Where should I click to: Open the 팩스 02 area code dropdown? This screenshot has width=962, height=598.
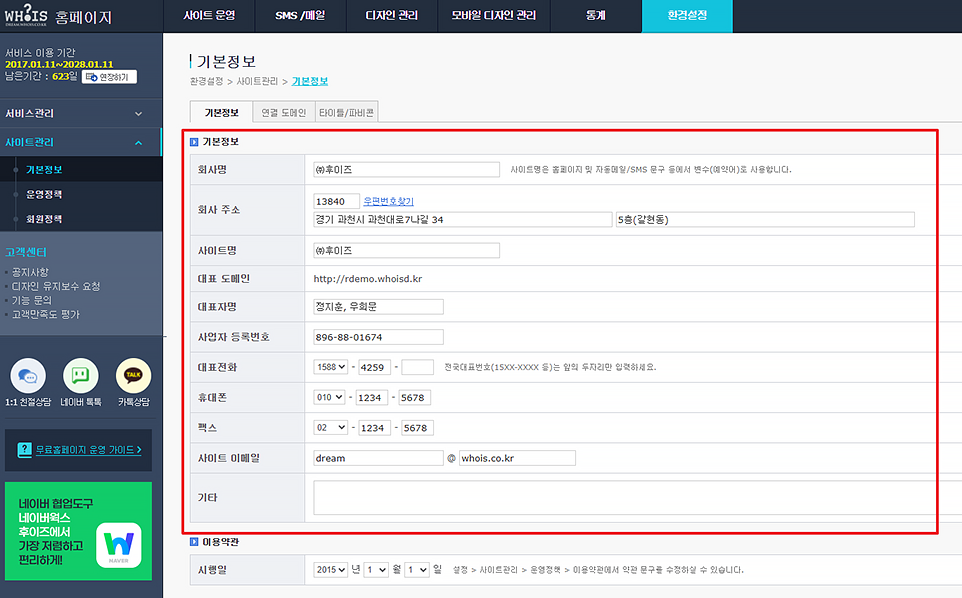(331, 427)
